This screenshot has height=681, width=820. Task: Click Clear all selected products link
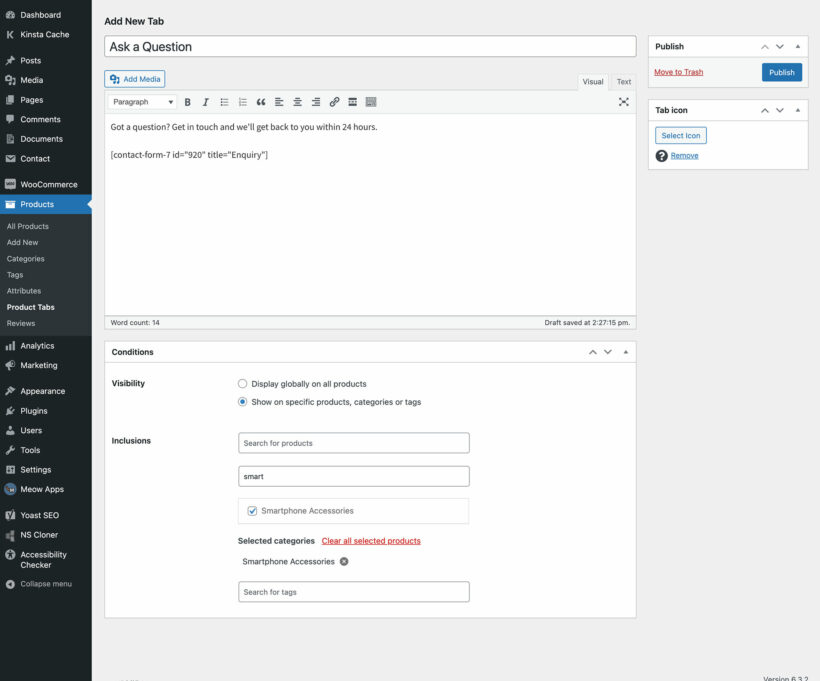pos(370,539)
